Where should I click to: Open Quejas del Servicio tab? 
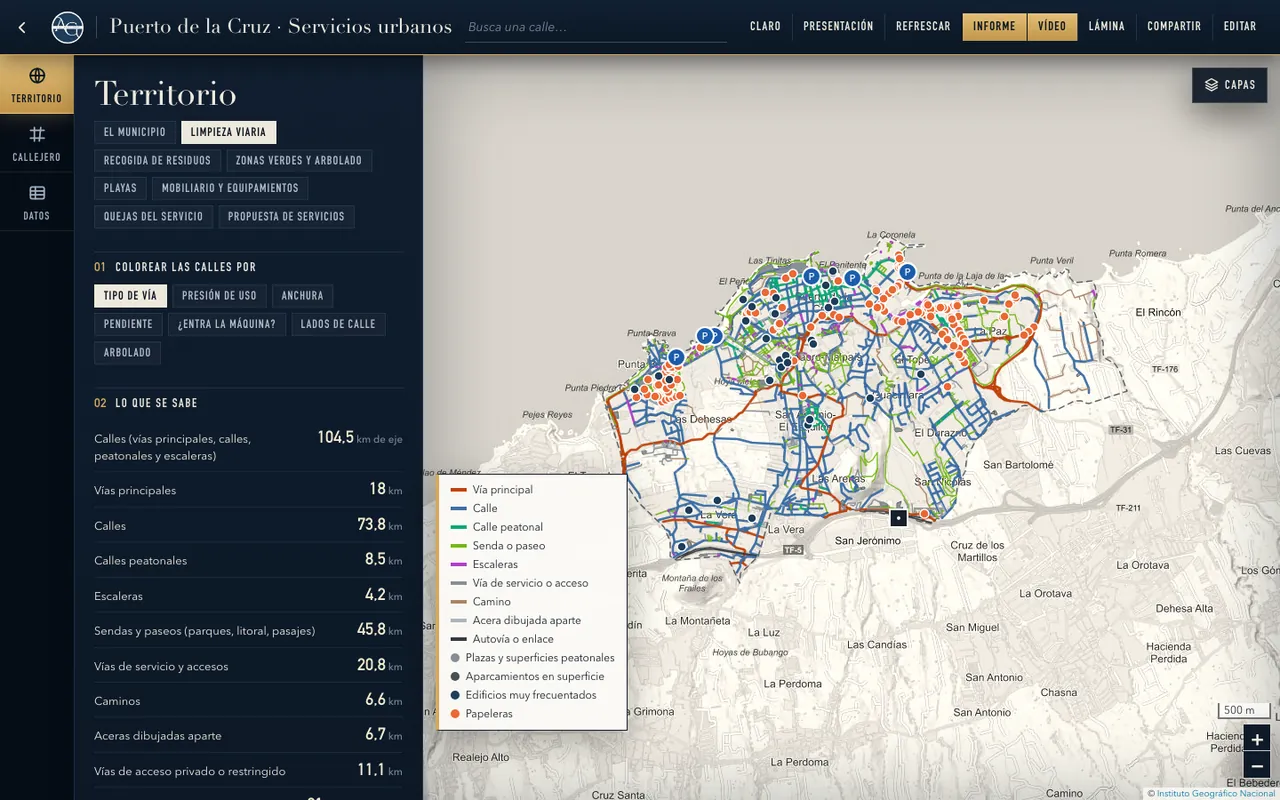click(153, 216)
